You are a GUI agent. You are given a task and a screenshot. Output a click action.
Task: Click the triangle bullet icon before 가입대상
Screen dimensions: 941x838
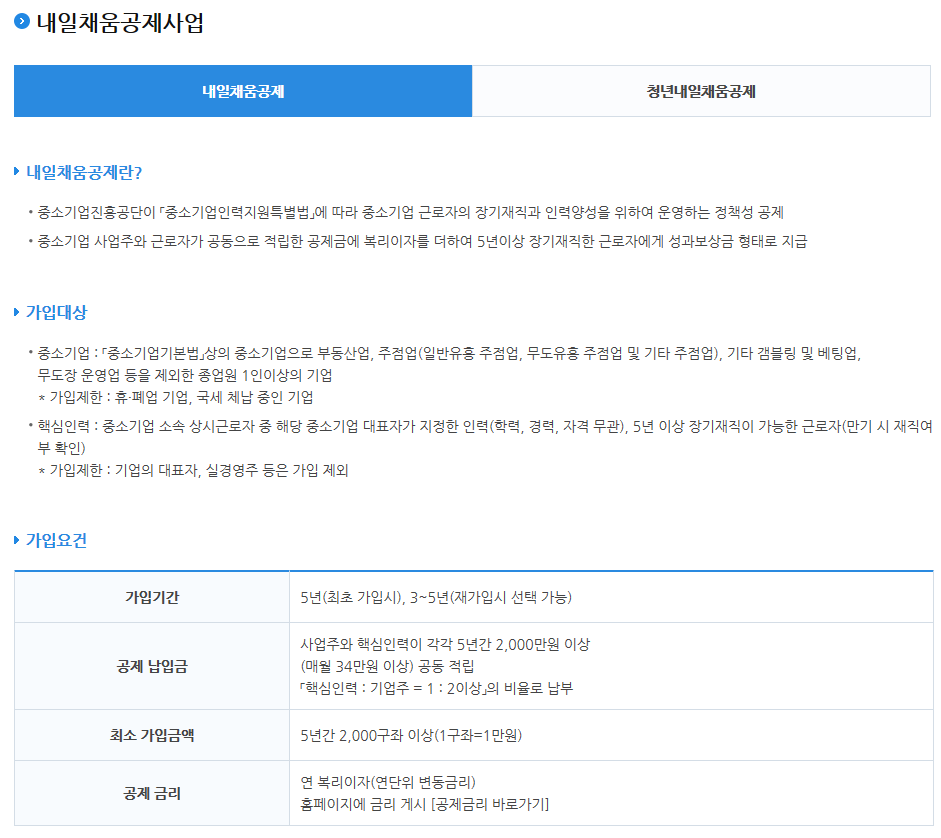coord(17,312)
